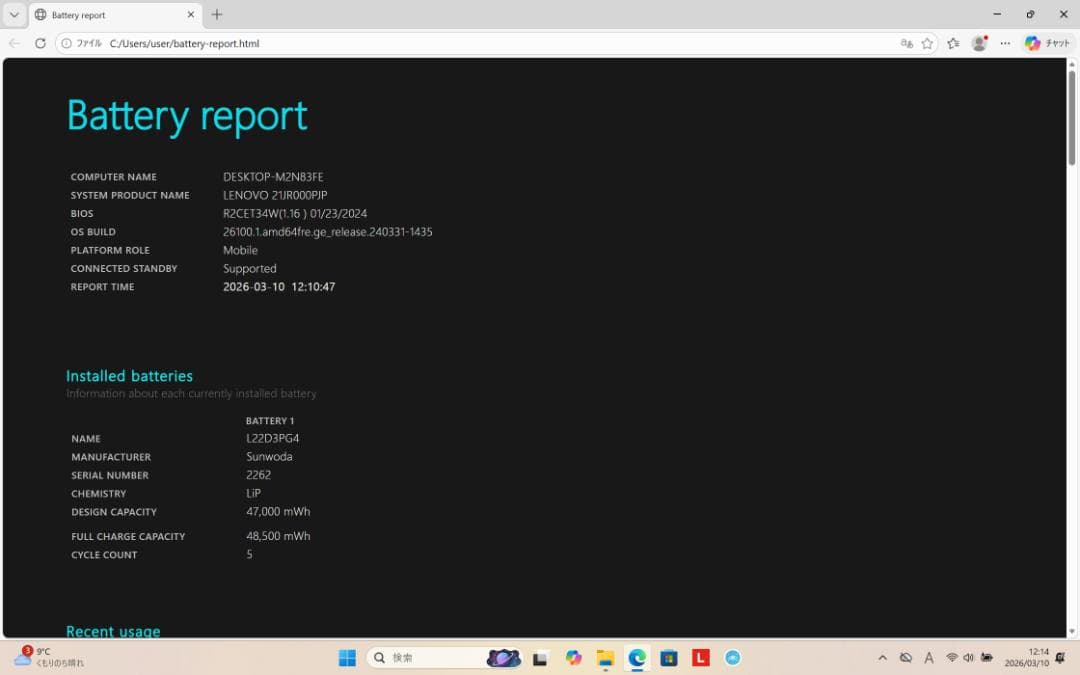Open the vertical tabs dropdown in Edge
Screen dimensions: 1080x675
[x=14, y=14]
